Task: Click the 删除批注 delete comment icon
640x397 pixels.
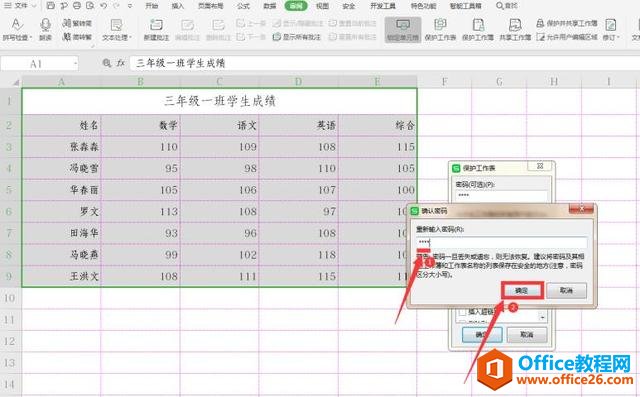Action: click(x=218, y=29)
